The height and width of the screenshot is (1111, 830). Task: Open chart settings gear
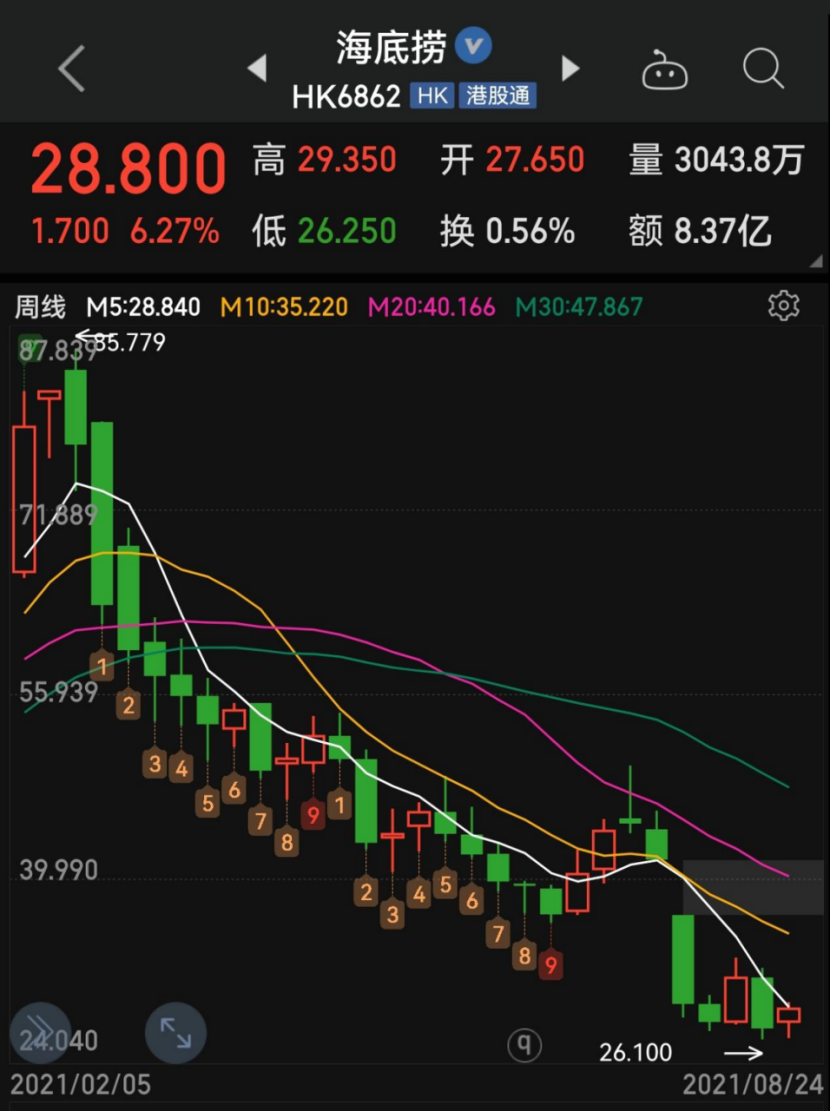783,306
